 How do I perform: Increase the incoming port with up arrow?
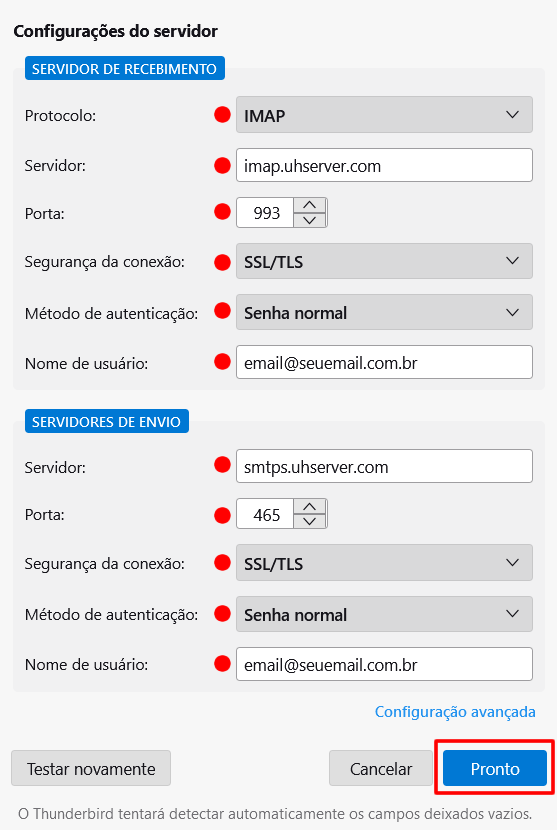pyautogui.click(x=310, y=205)
